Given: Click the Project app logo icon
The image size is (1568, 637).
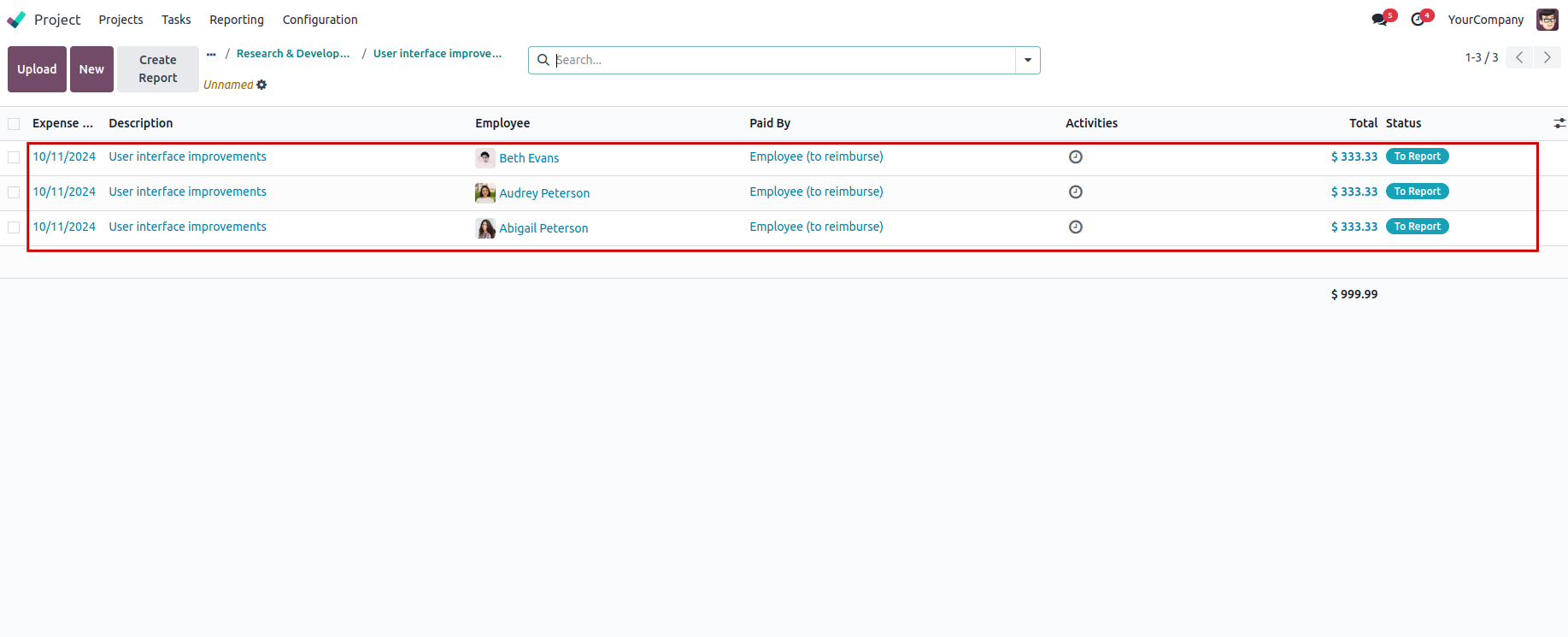Looking at the screenshot, I should point(16,20).
